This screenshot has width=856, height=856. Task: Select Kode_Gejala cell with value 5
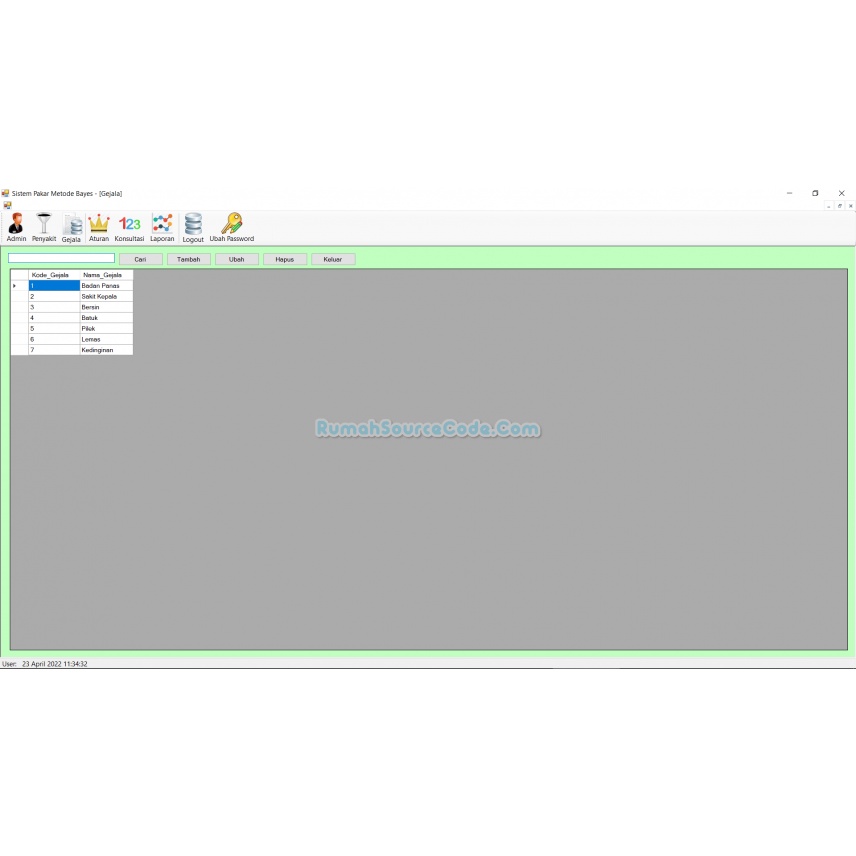(54, 329)
